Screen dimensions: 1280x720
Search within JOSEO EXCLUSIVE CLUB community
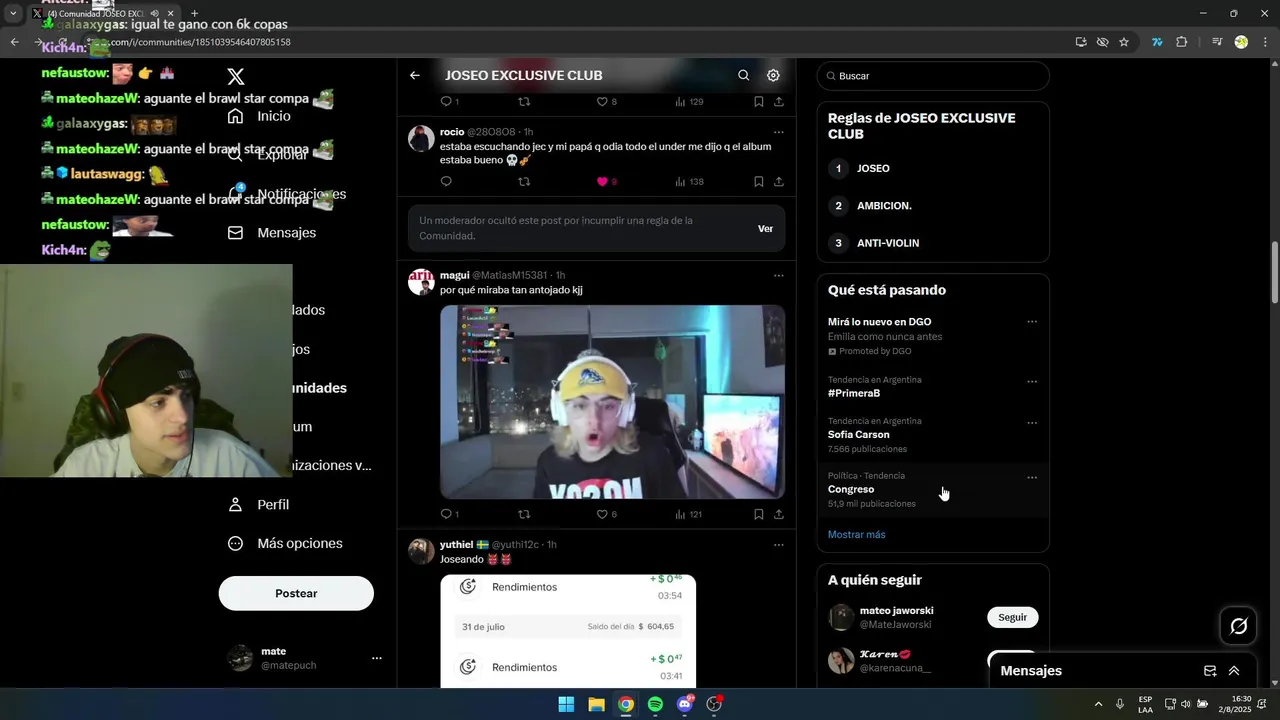(743, 75)
